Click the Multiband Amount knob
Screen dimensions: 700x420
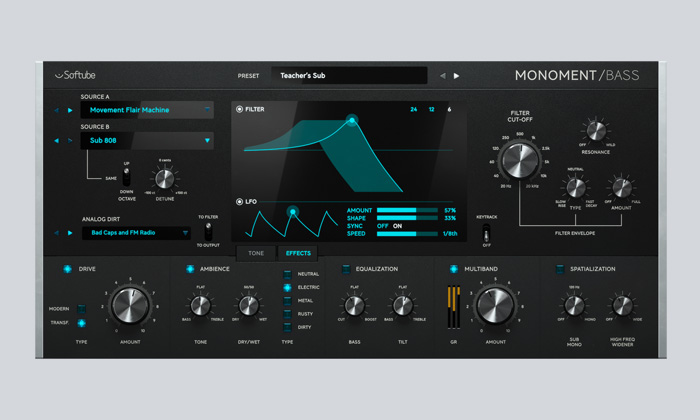pos(496,306)
